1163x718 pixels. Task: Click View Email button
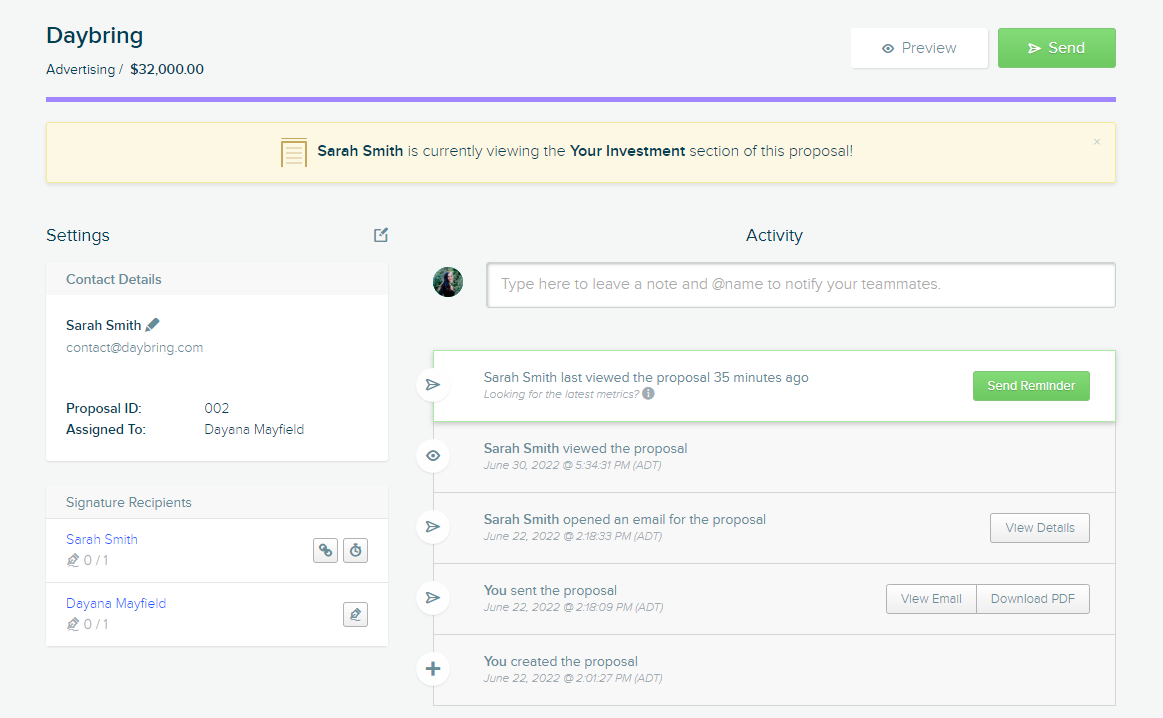931,599
